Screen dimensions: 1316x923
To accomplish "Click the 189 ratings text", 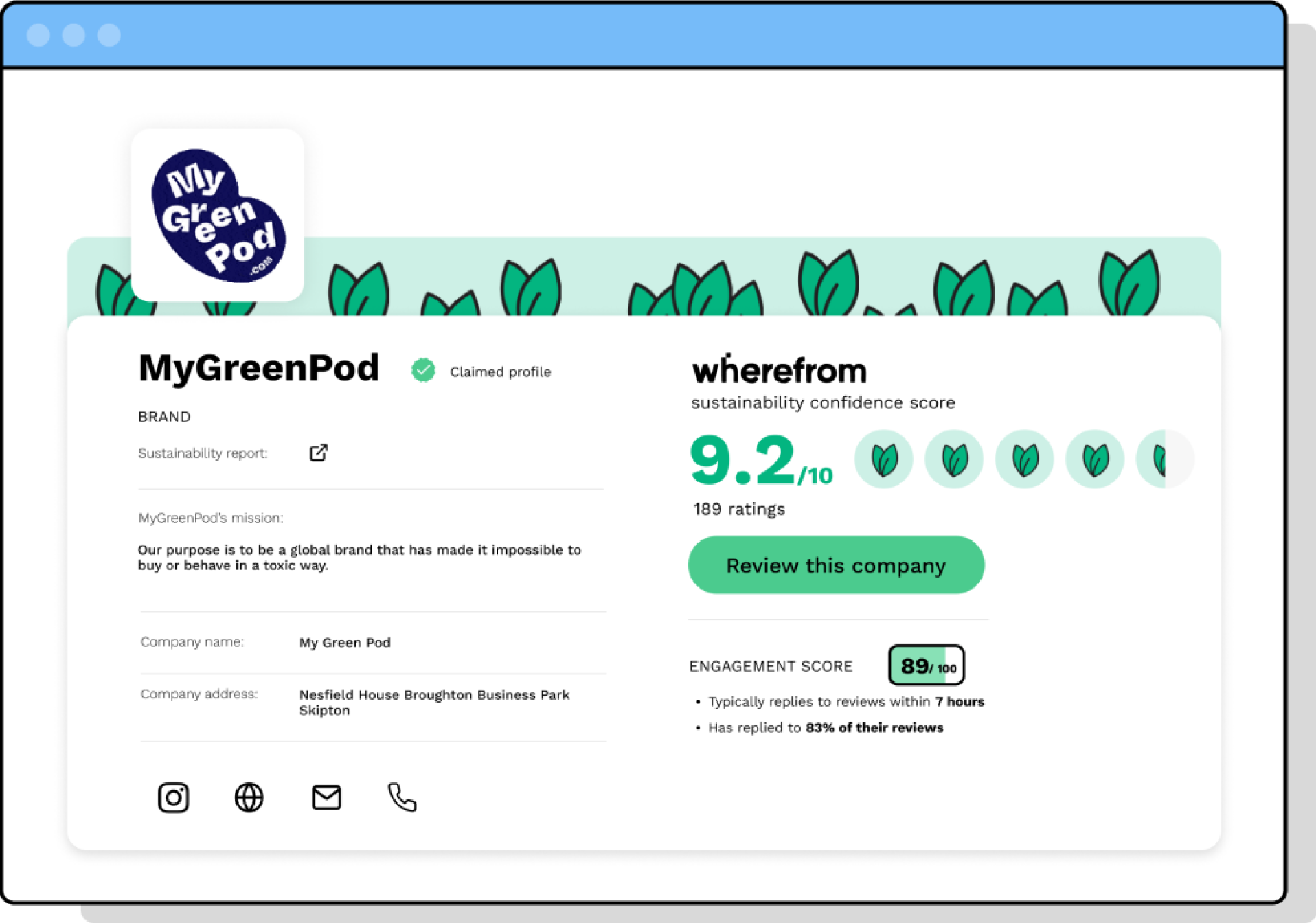I will tap(739, 509).
